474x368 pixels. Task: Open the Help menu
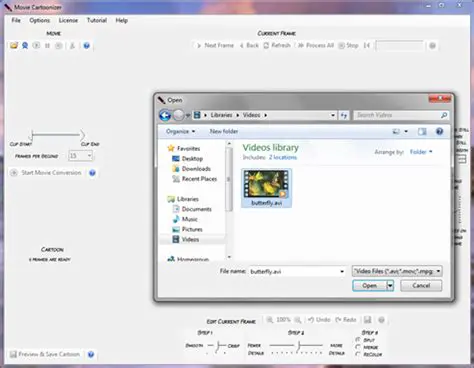coord(122,20)
